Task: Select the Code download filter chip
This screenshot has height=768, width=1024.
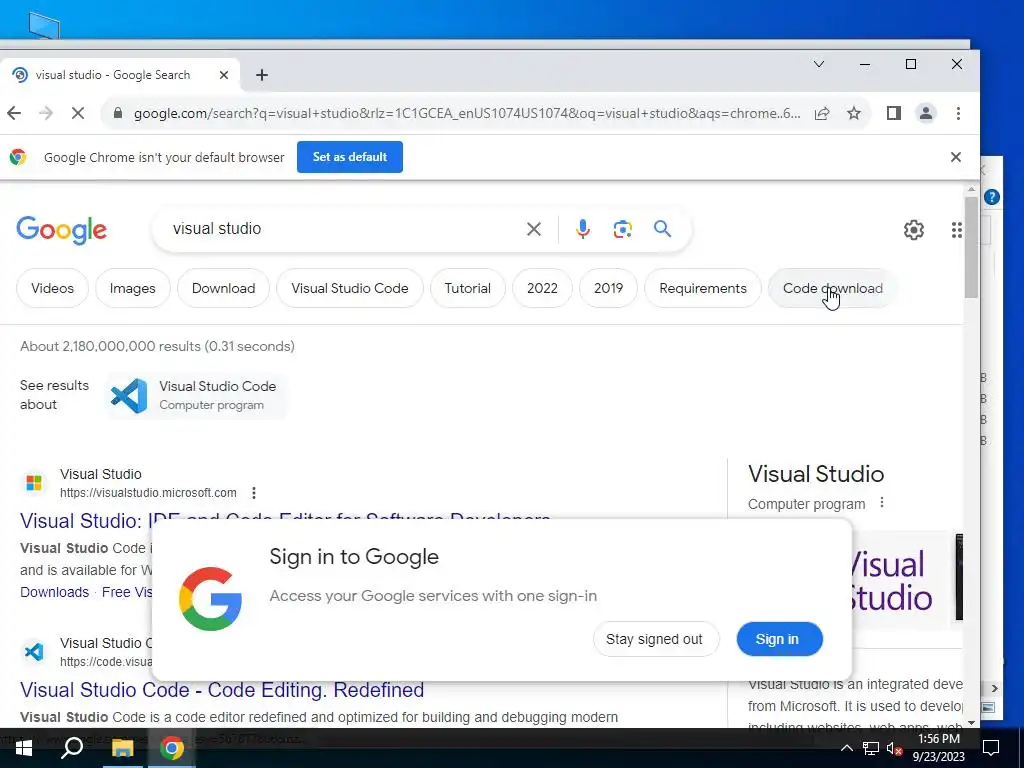Action: 833,288
